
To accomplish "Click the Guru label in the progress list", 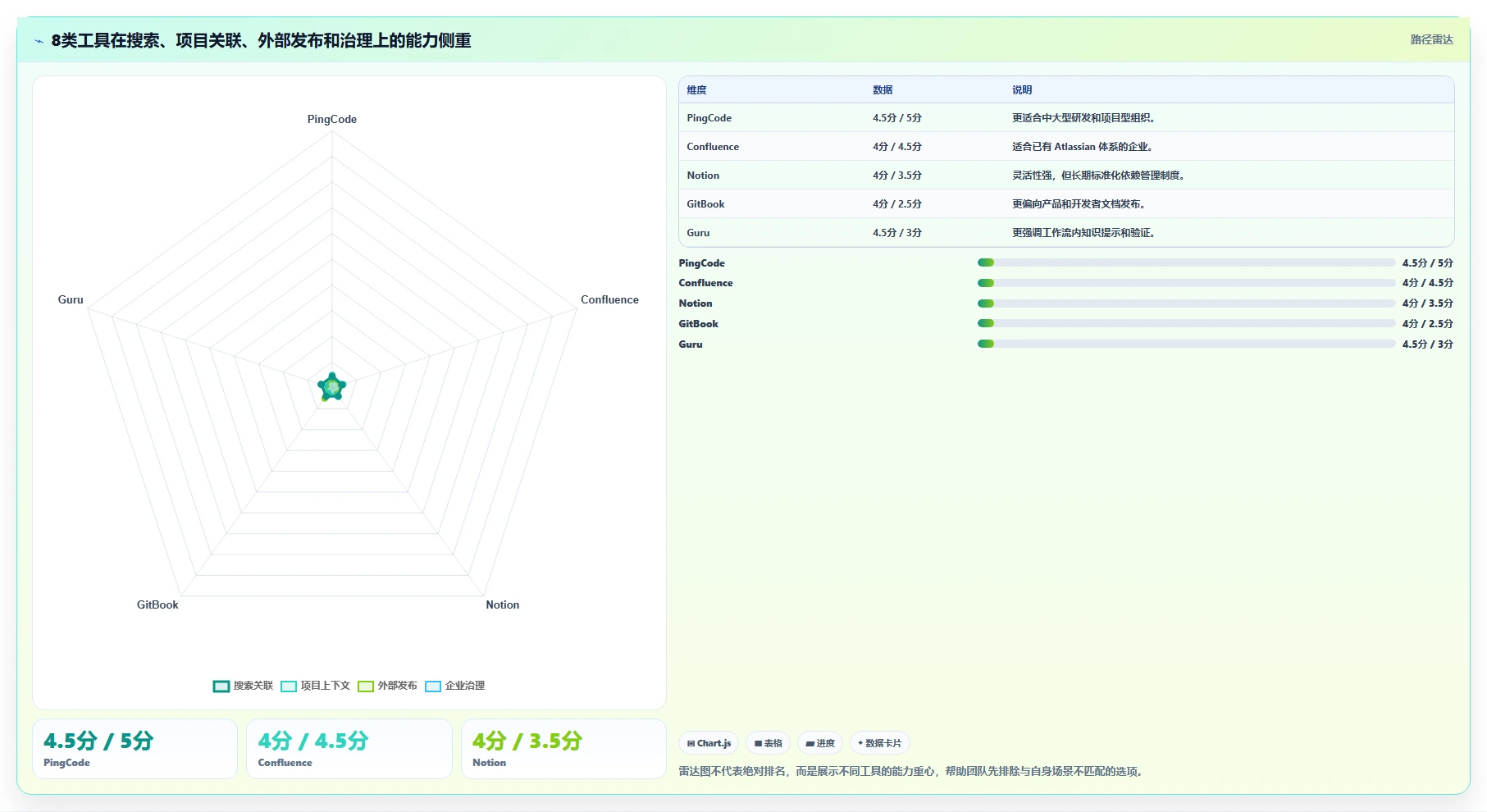I will click(x=691, y=344).
